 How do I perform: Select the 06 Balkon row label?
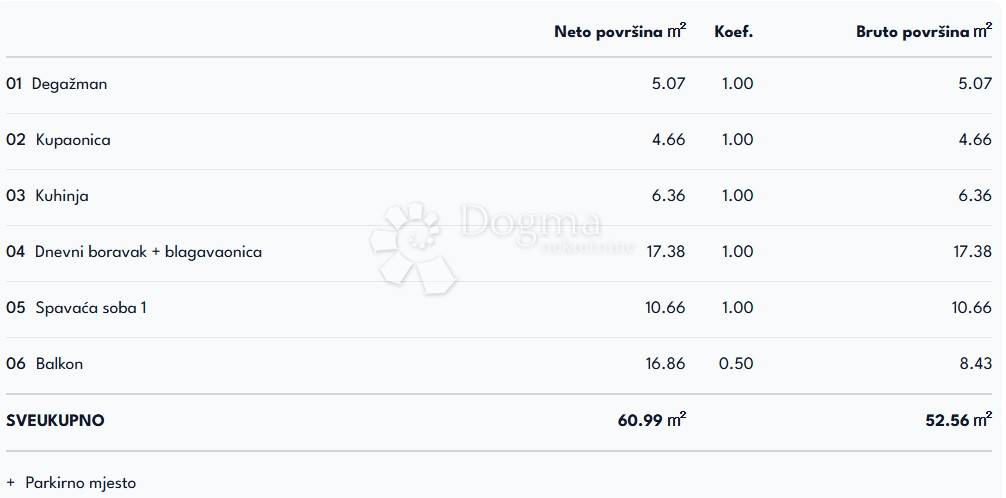click(45, 364)
